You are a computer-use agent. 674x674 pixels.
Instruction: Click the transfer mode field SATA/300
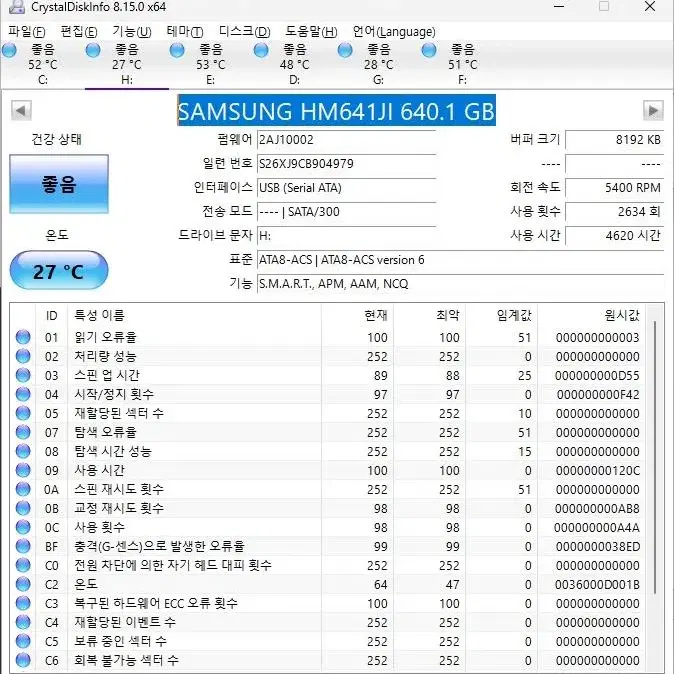click(x=346, y=211)
